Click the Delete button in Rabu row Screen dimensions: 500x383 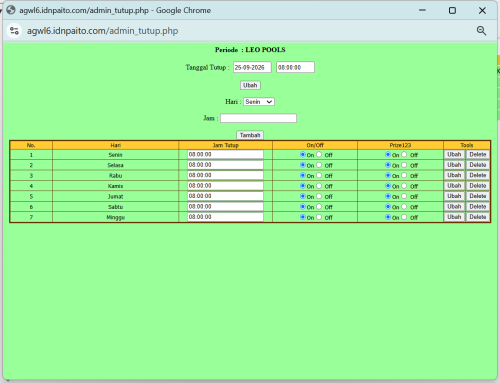click(478, 175)
